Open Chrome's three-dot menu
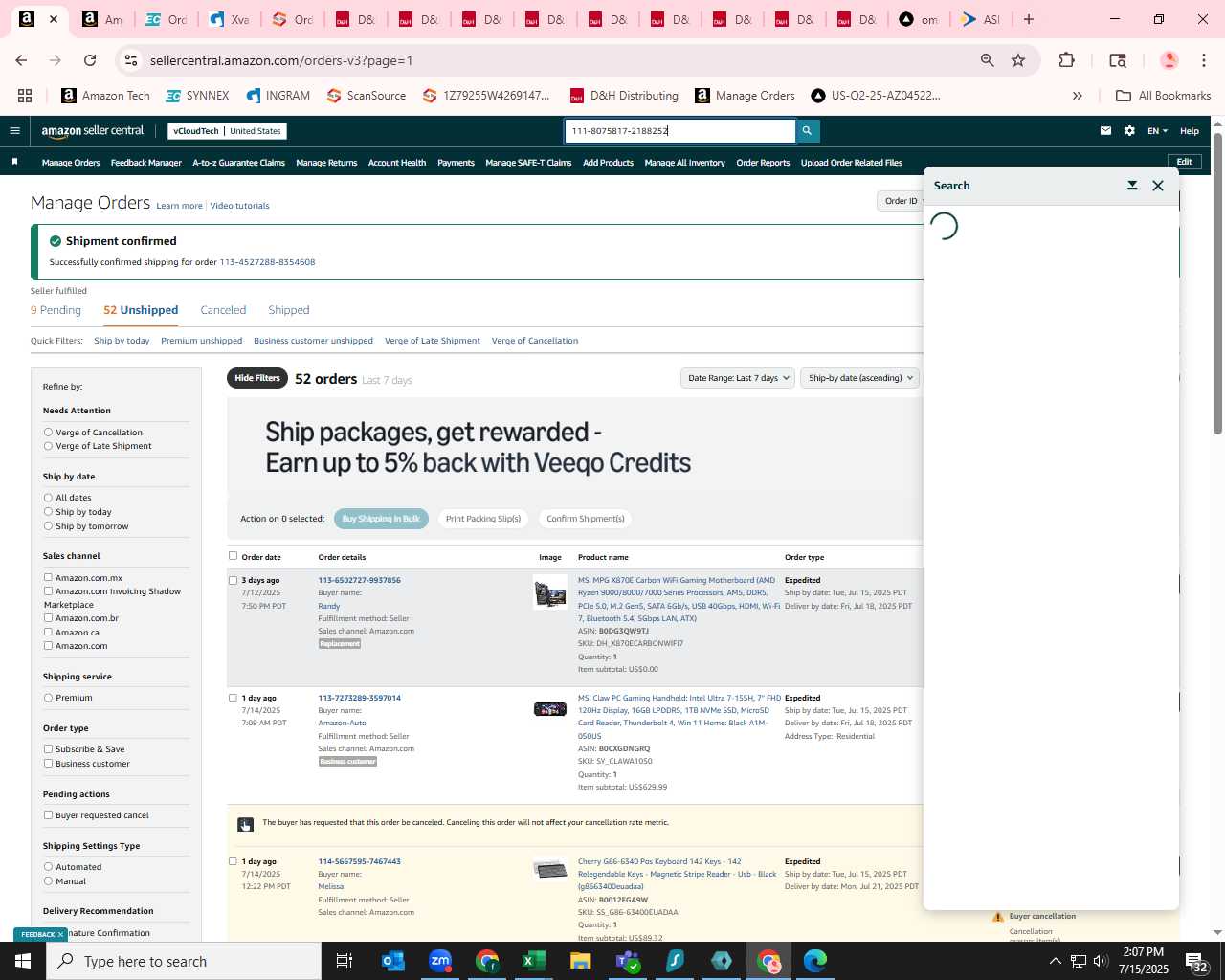1225x980 pixels. click(1203, 60)
